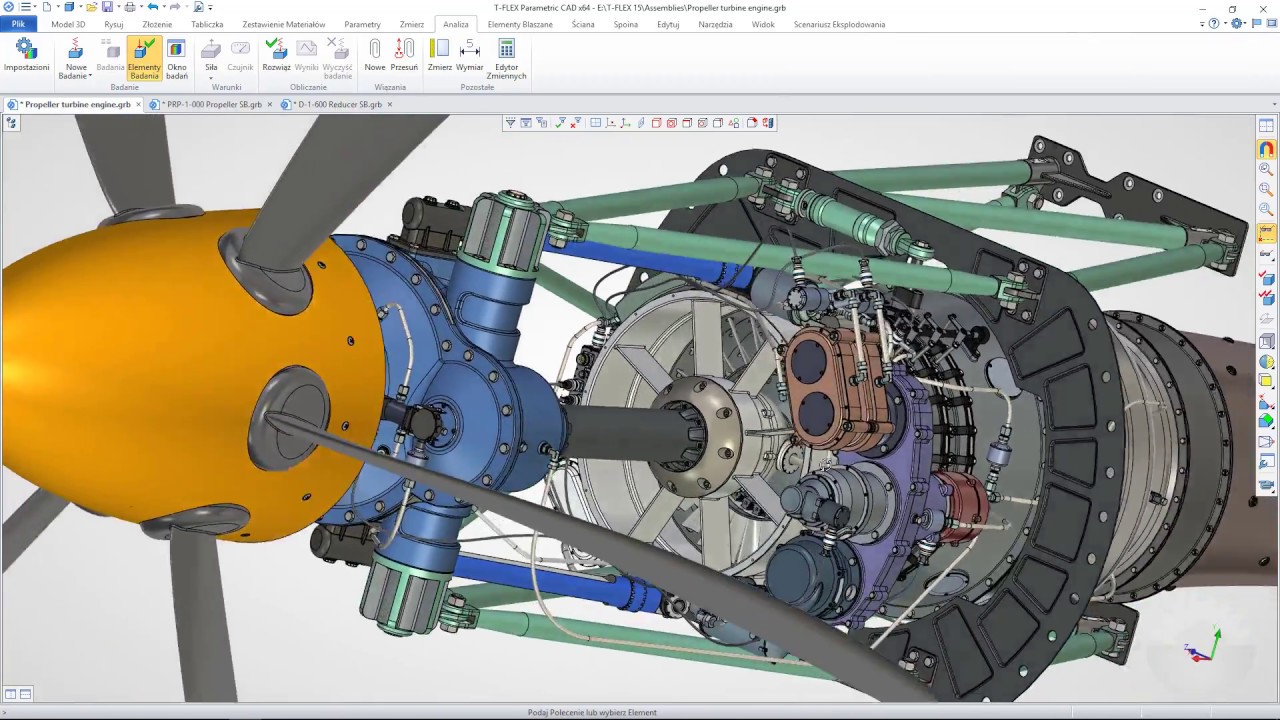The height and width of the screenshot is (720, 1280).
Task: Click the Open folder icon in quick access toolbar
Action: pyautogui.click(x=91, y=7)
